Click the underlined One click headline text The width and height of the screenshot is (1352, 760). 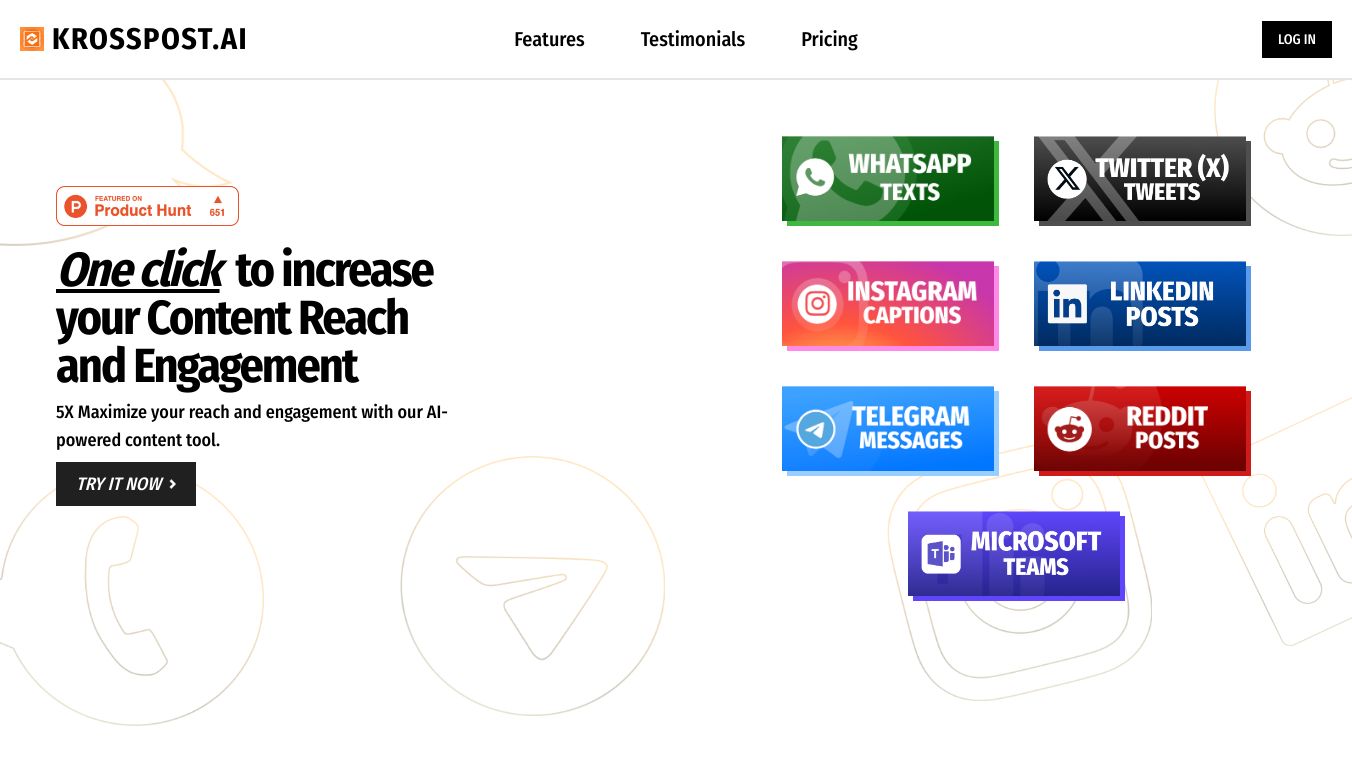140,270
